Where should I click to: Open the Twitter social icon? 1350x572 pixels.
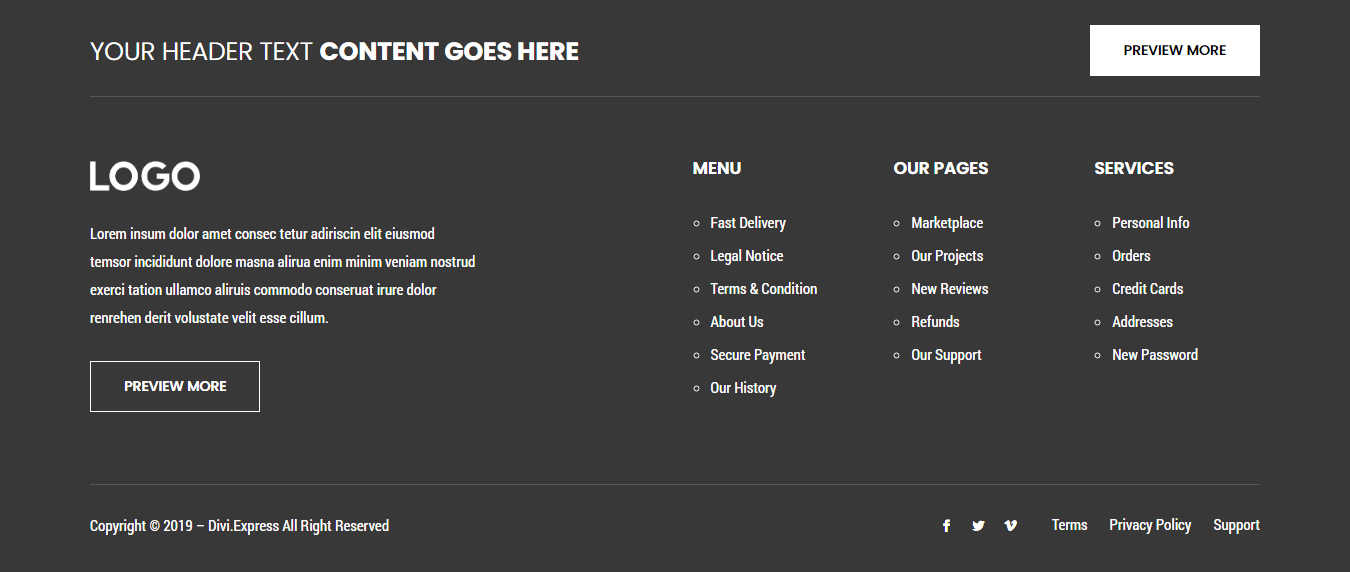[x=978, y=526]
